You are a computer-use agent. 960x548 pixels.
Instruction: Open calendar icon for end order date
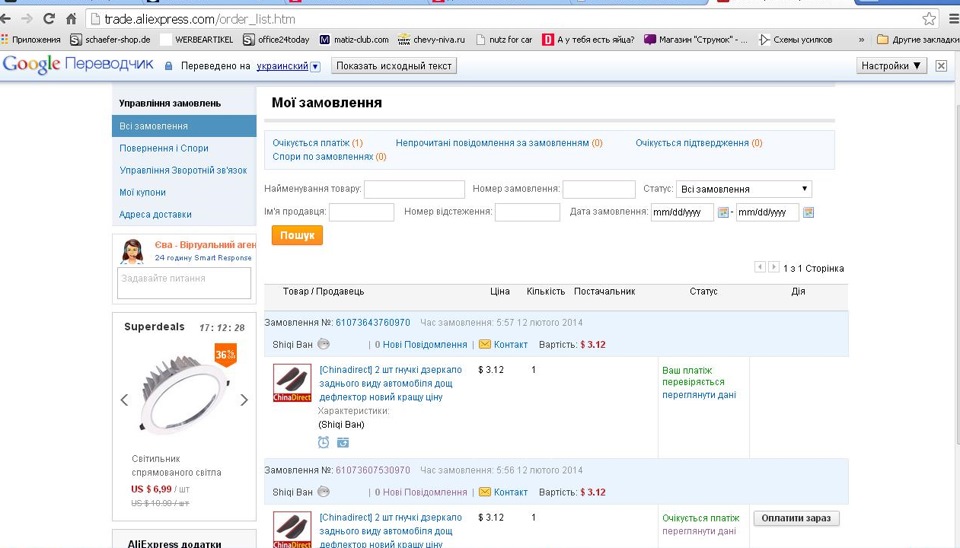(808, 212)
